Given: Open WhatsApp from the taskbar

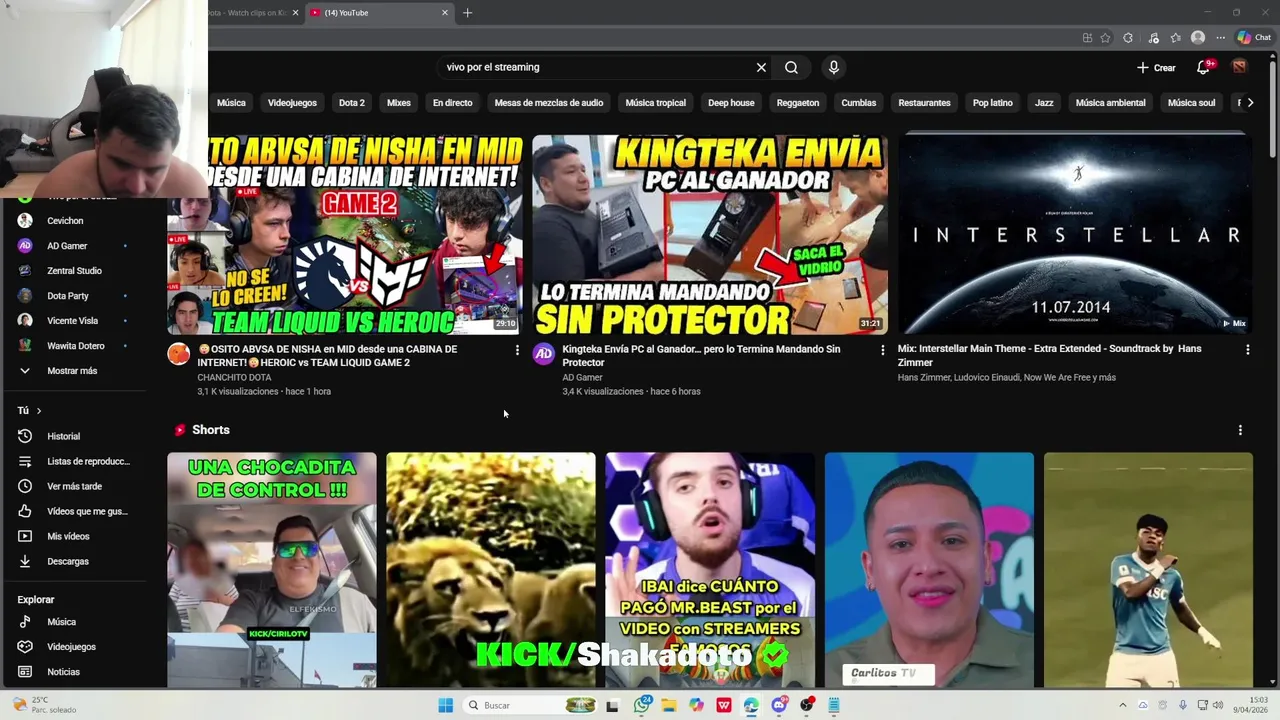Looking at the screenshot, I should (642, 705).
